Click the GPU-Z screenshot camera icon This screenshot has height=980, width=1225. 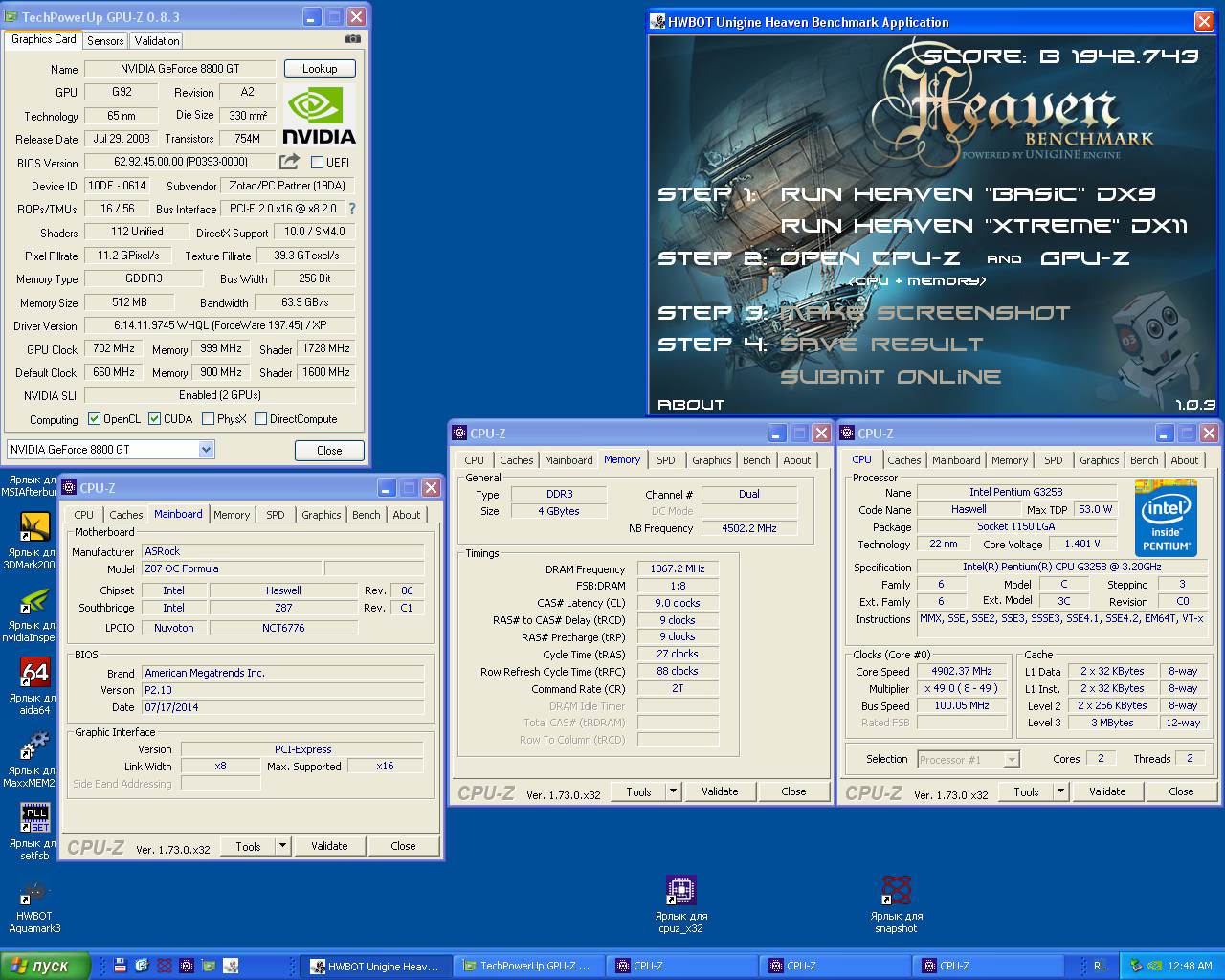353,39
